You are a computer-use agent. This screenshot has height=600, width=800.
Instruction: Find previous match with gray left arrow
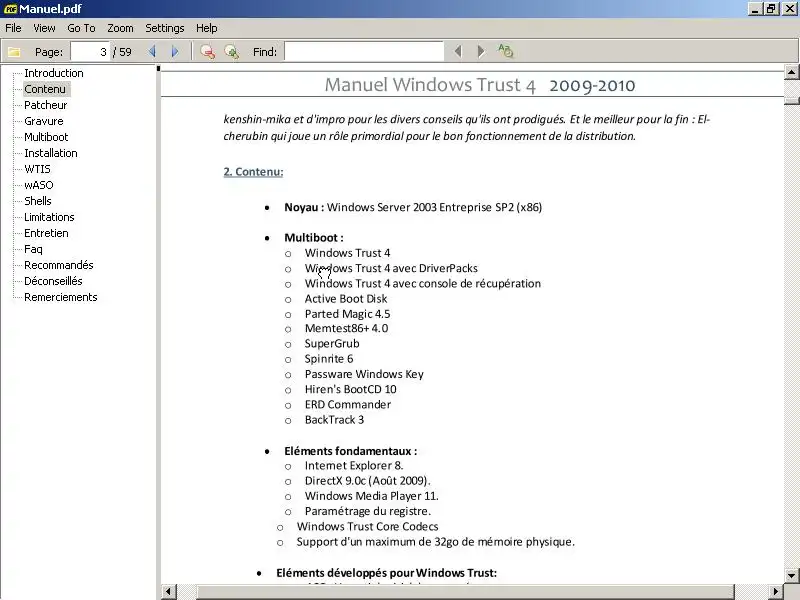click(x=458, y=52)
